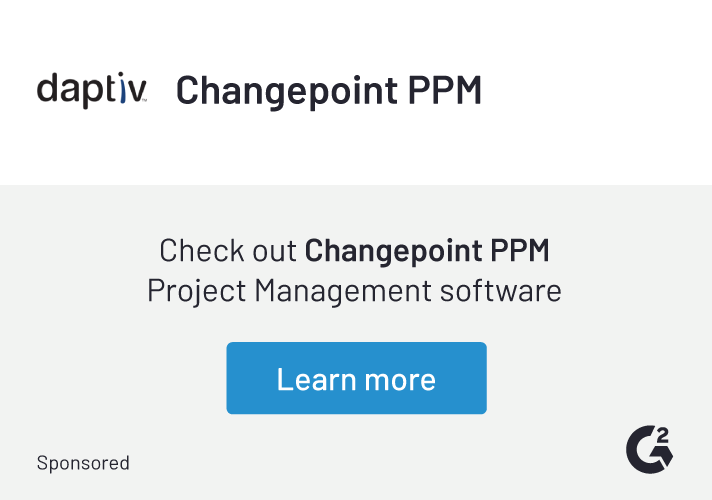Click the letter v in daptiv logo
The image size is (712, 500).
(136, 90)
